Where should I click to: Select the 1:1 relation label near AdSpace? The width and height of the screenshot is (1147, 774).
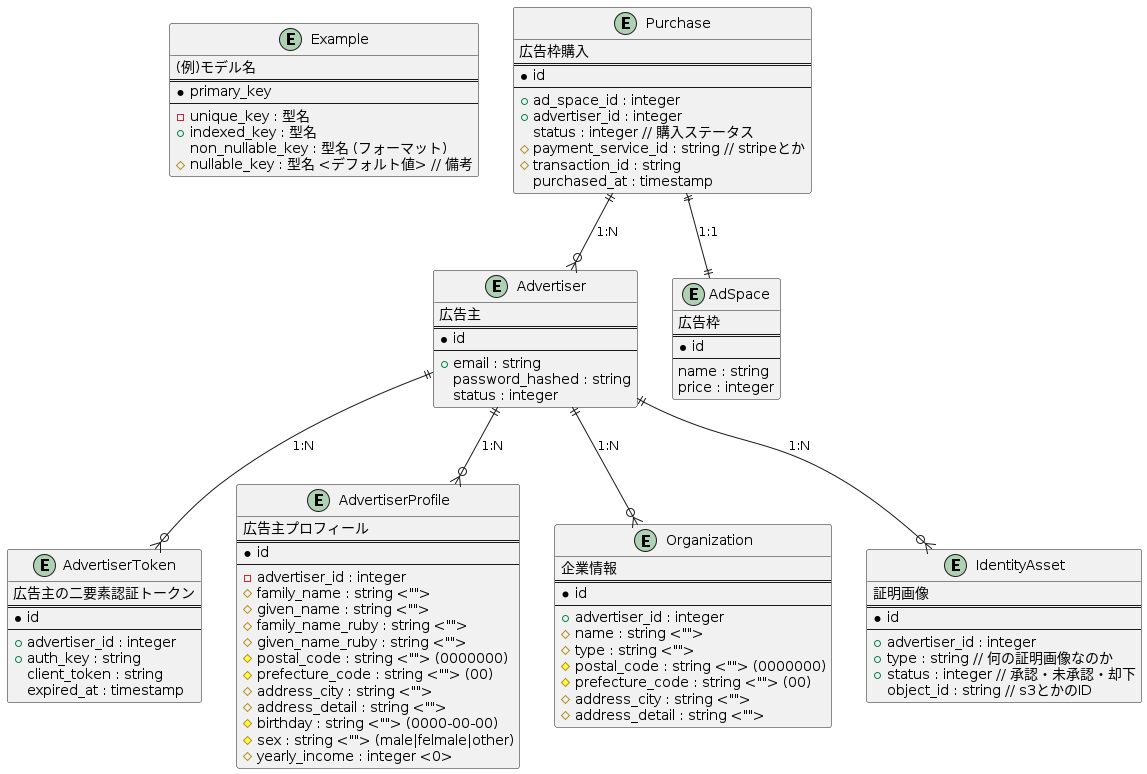pyautogui.click(x=707, y=231)
